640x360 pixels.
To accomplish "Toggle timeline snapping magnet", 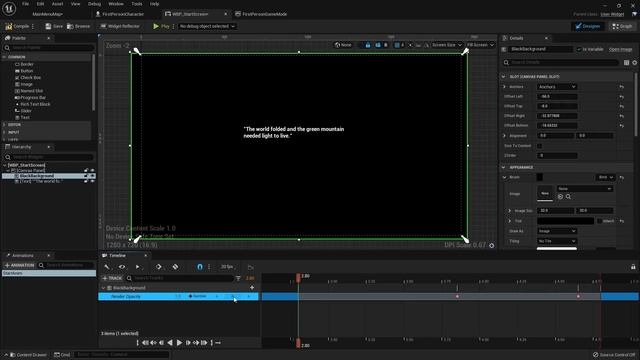I will pyautogui.click(x=200, y=267).
